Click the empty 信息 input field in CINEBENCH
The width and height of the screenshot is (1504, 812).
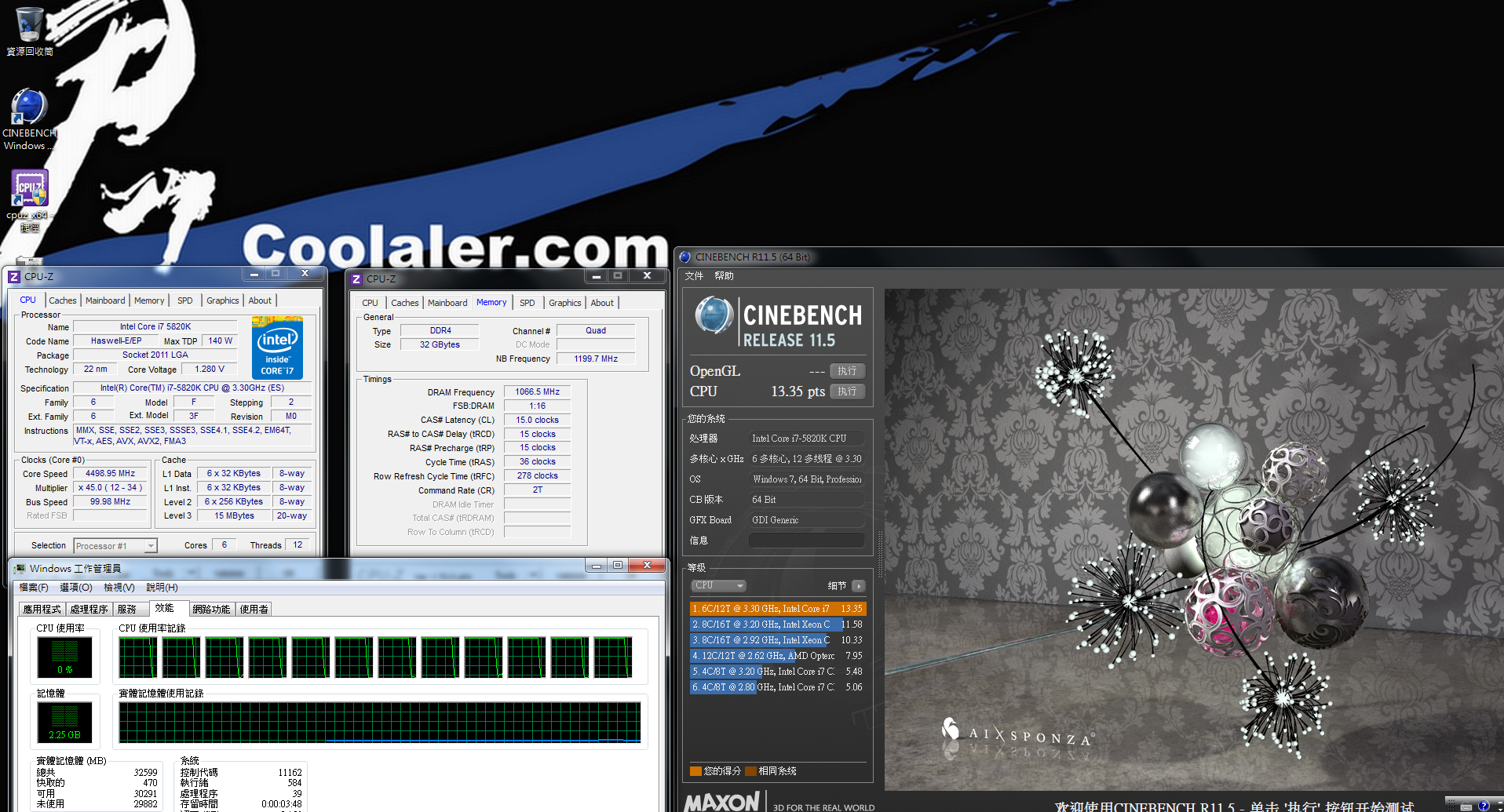tap(806, 541)
